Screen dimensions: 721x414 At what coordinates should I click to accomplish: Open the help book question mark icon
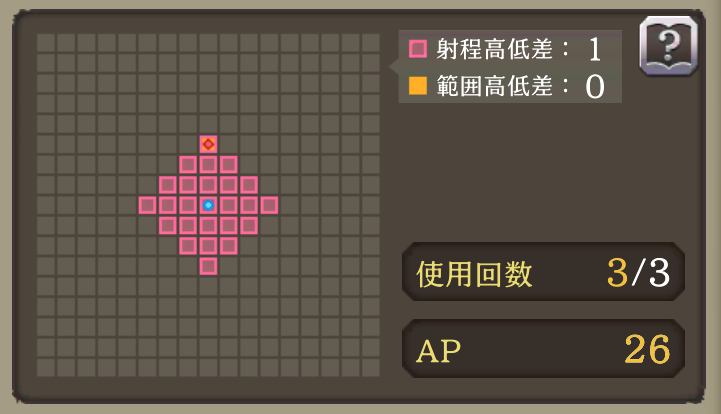coord(669,46)
